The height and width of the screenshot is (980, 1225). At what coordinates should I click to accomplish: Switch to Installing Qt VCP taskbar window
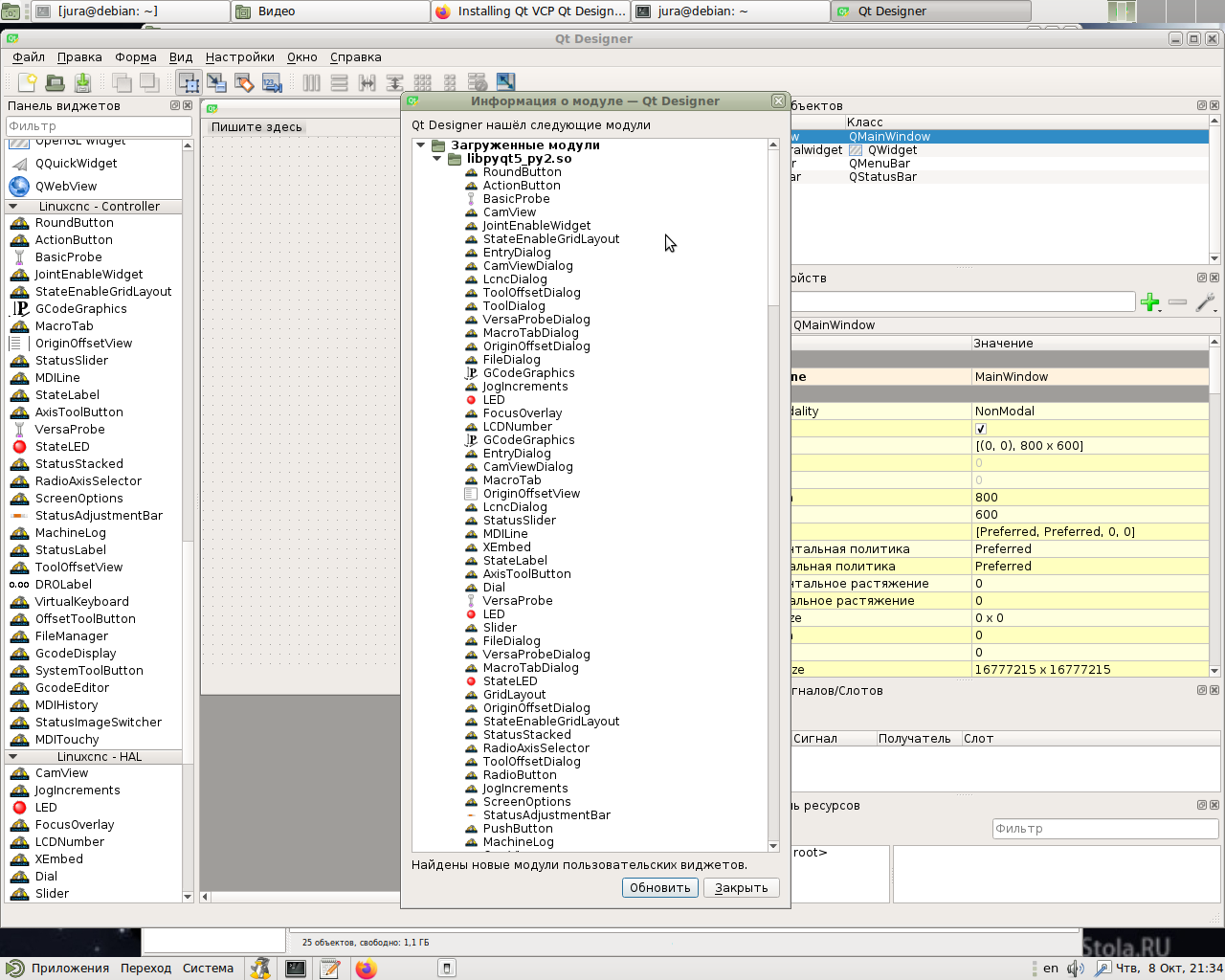click(x=531, y=11)
